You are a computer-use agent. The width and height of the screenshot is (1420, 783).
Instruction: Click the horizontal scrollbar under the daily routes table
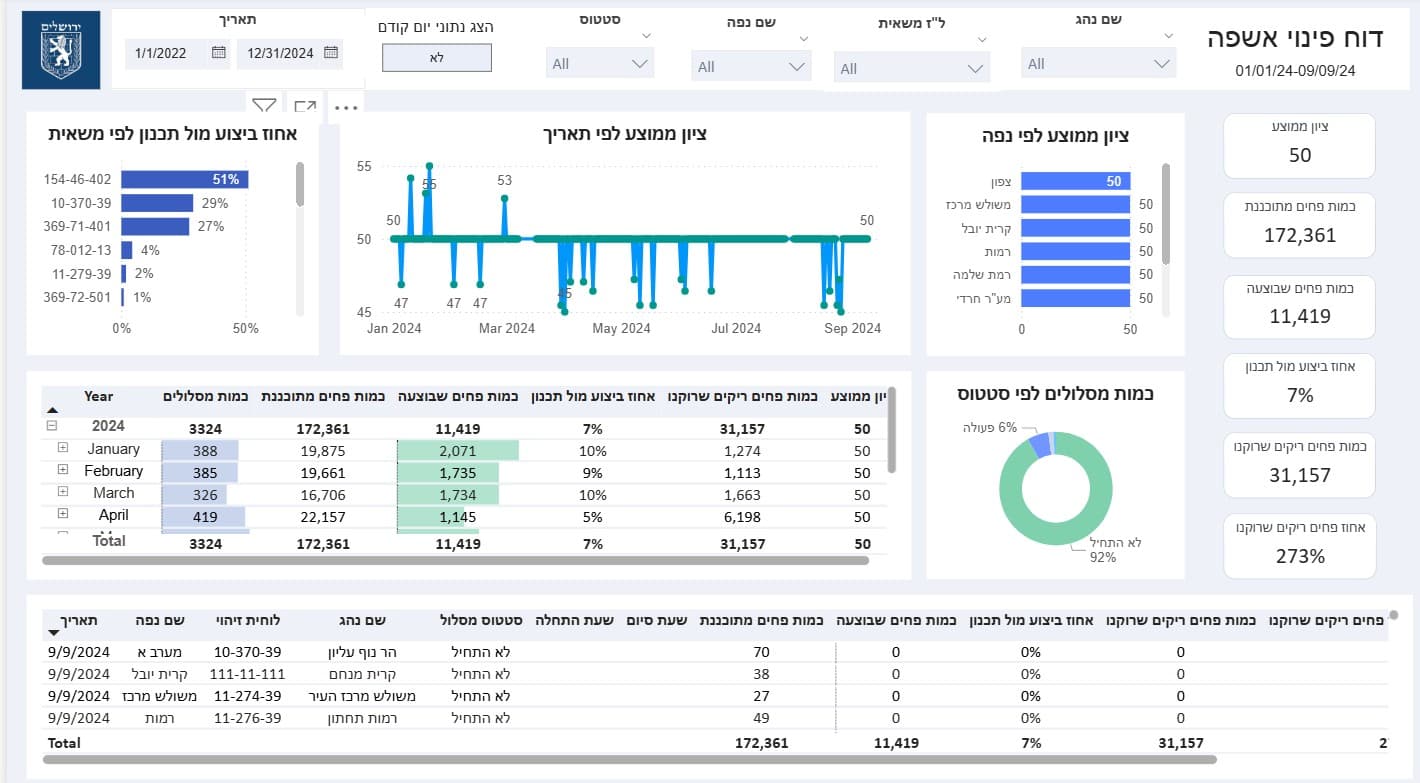click(630, 760)
